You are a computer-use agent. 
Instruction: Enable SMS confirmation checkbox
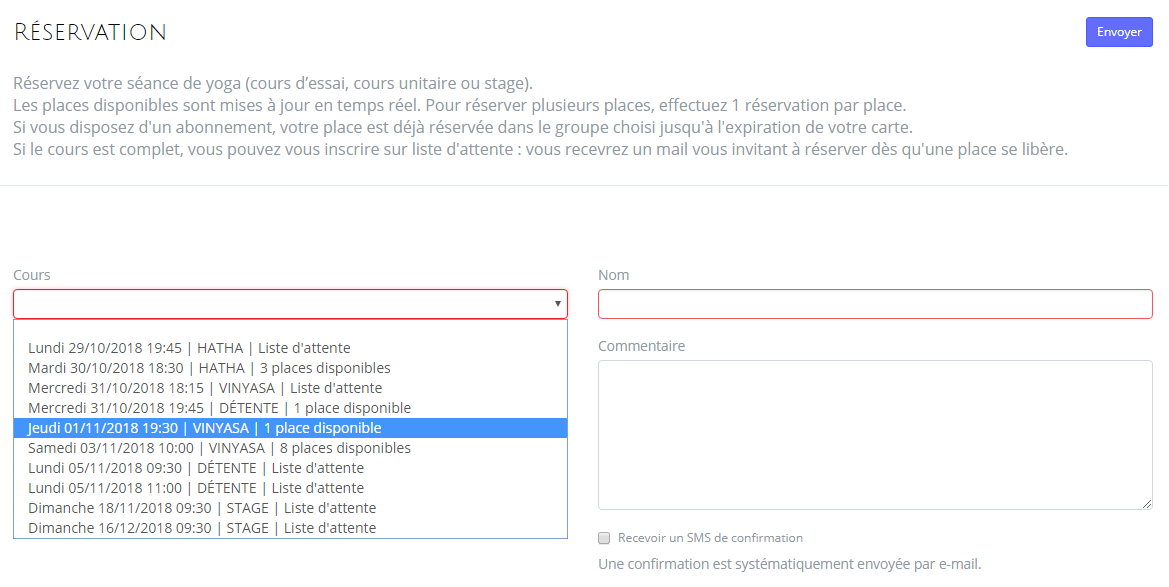pyautogui.click(x=604, y=538)
